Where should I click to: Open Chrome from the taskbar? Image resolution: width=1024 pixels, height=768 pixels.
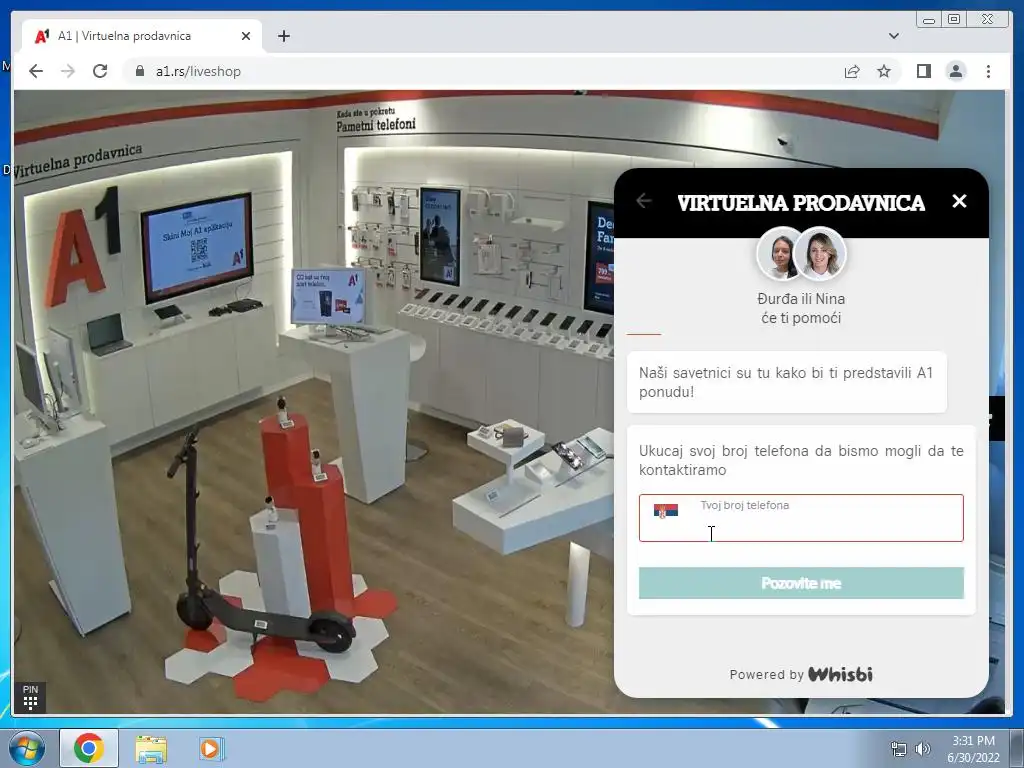pos(89,748)
